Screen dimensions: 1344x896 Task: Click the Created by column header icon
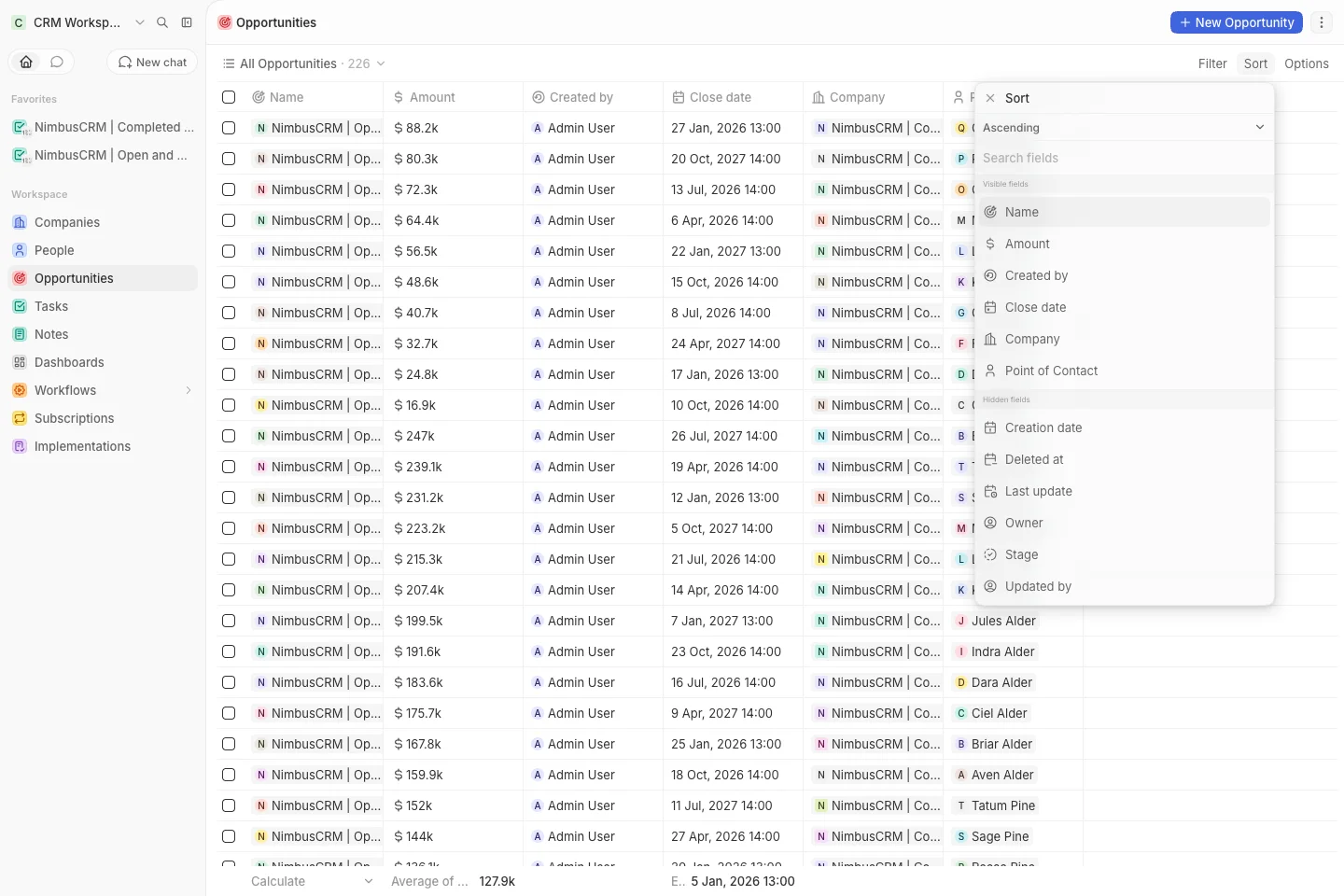point(539,97)
